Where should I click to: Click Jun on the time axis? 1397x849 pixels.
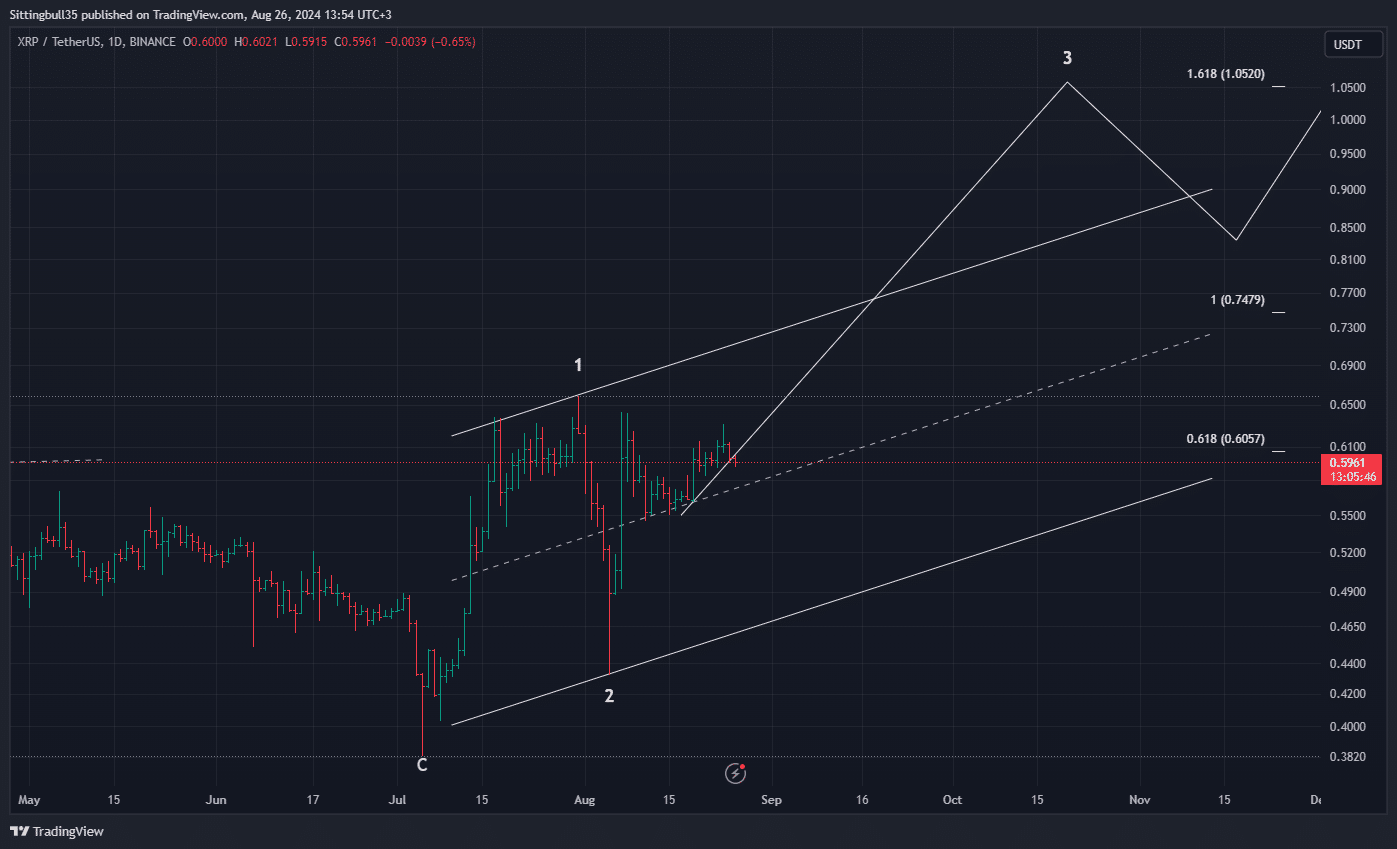(216, 800)
